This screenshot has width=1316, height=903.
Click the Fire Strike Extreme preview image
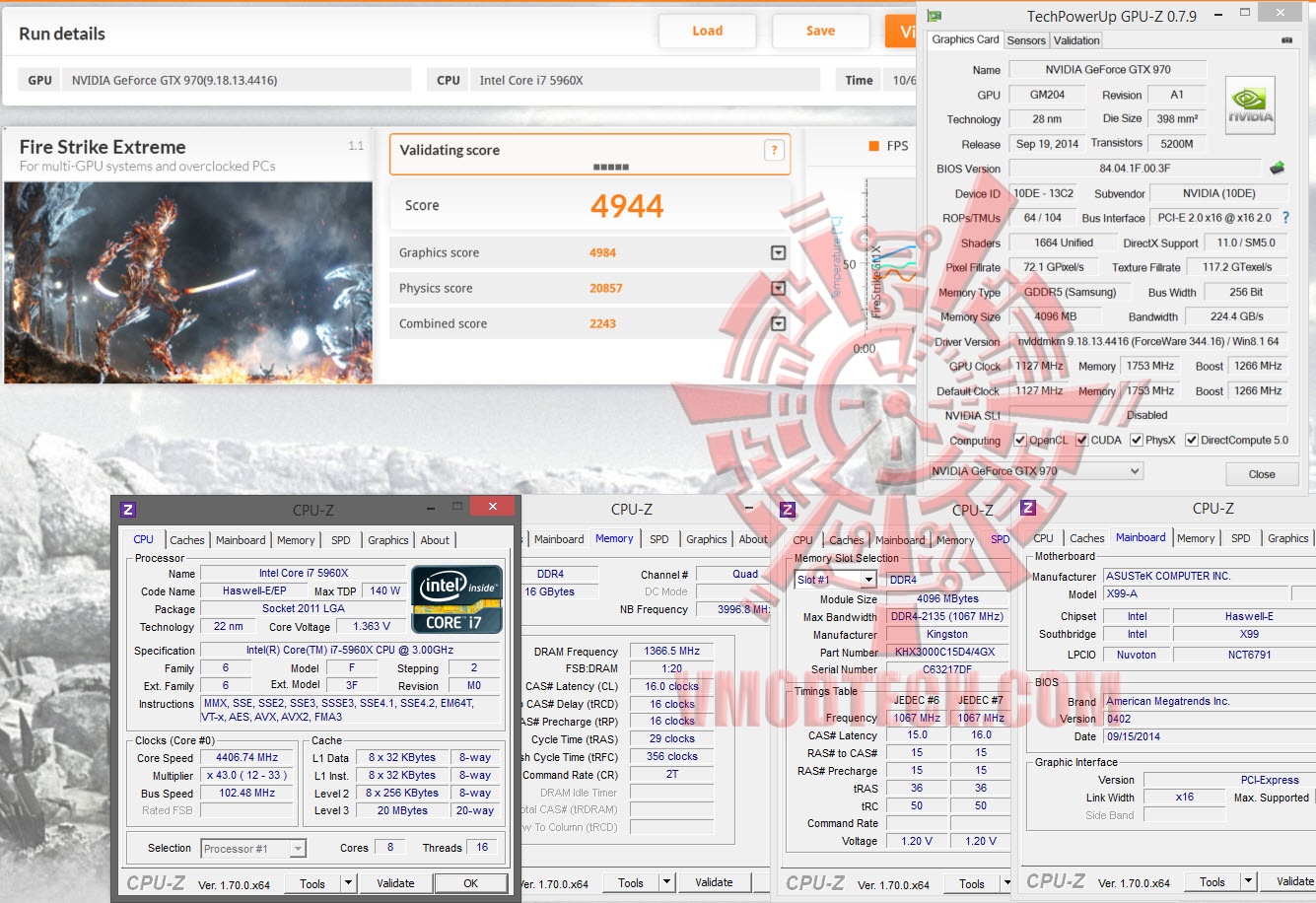(188, 282)
